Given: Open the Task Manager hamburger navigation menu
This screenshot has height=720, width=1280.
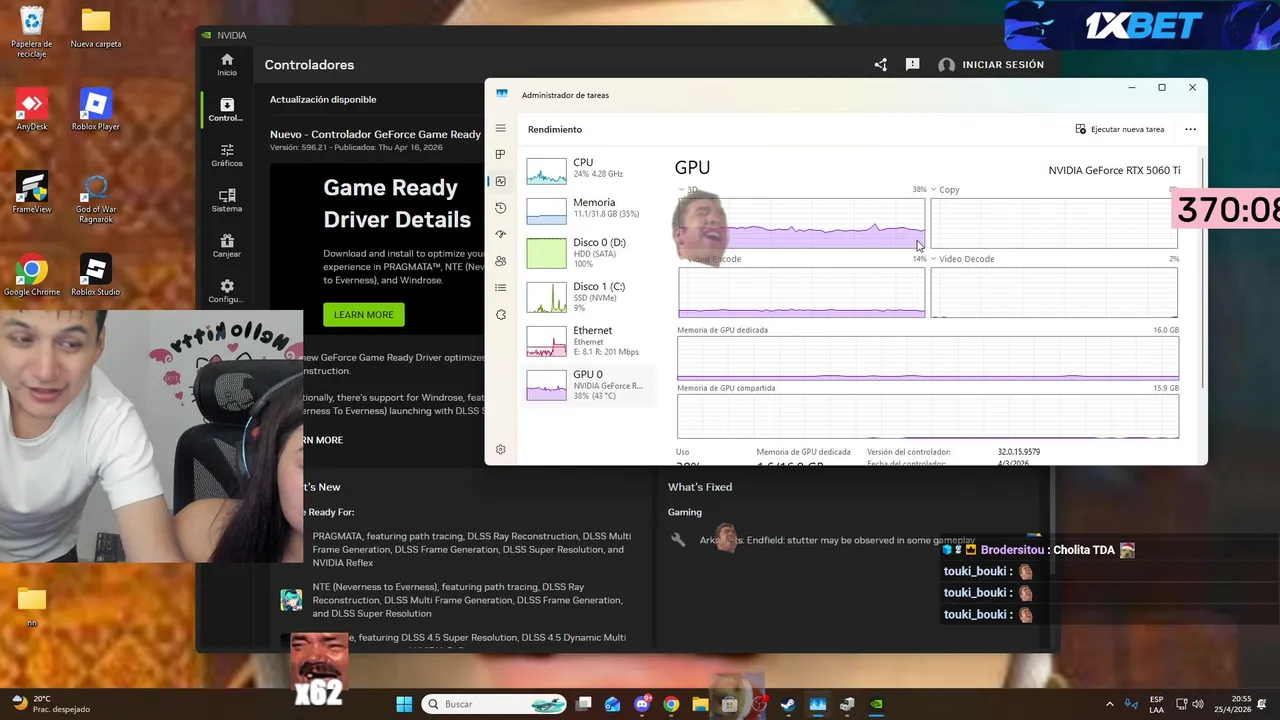Looking at the screenshot, I should click(x=501, y=129).
